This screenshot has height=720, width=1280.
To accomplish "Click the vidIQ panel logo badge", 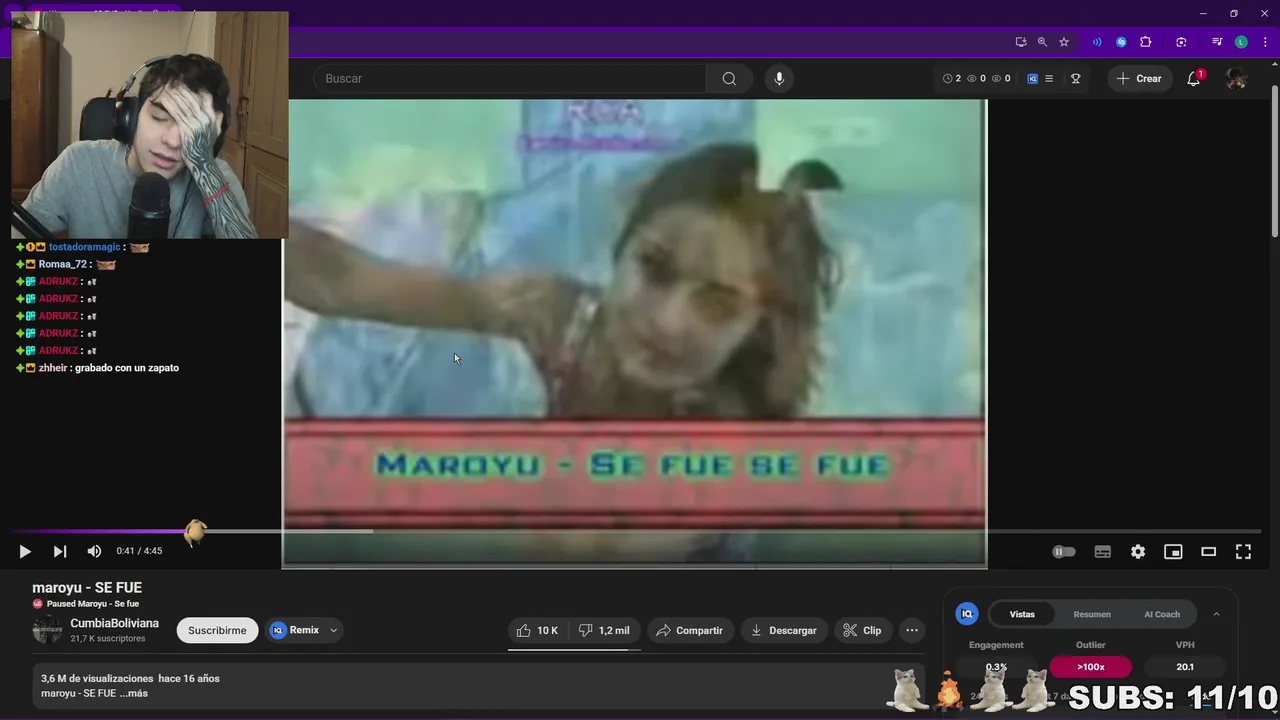I will tap(967, 614).
